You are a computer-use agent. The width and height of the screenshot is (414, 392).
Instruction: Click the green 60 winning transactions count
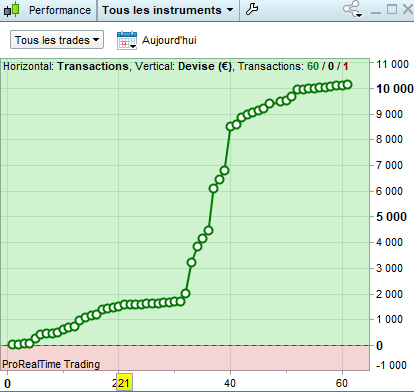[x=313, y=66]
